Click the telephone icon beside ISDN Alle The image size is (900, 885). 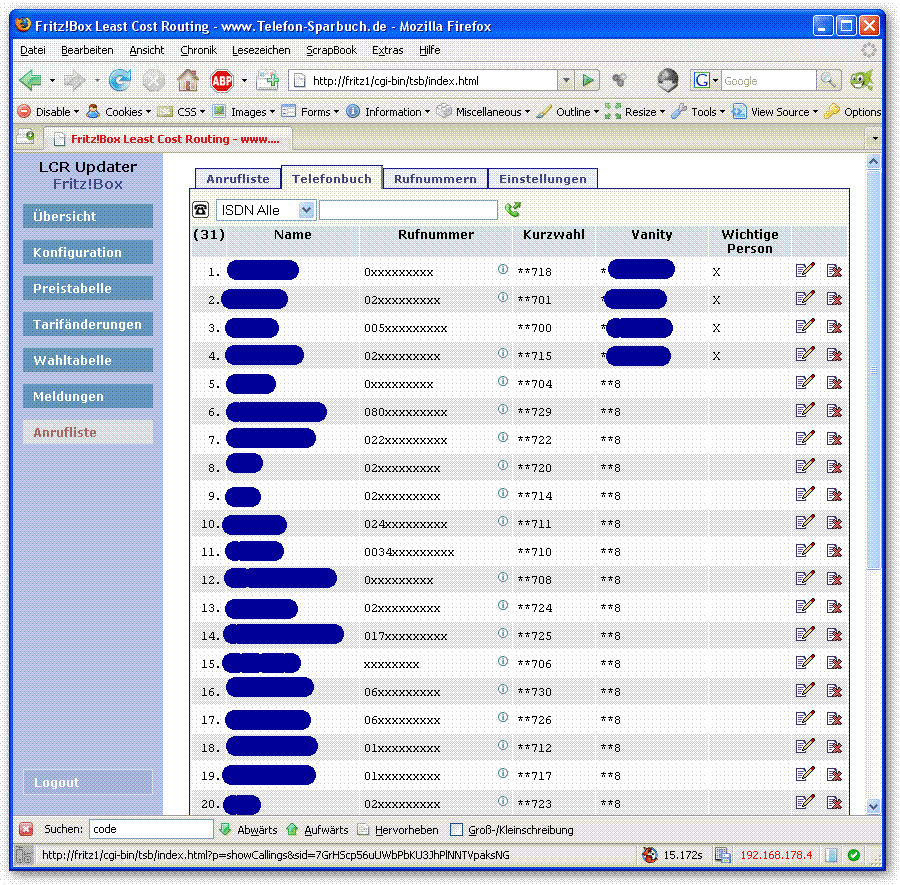(200, 209)
